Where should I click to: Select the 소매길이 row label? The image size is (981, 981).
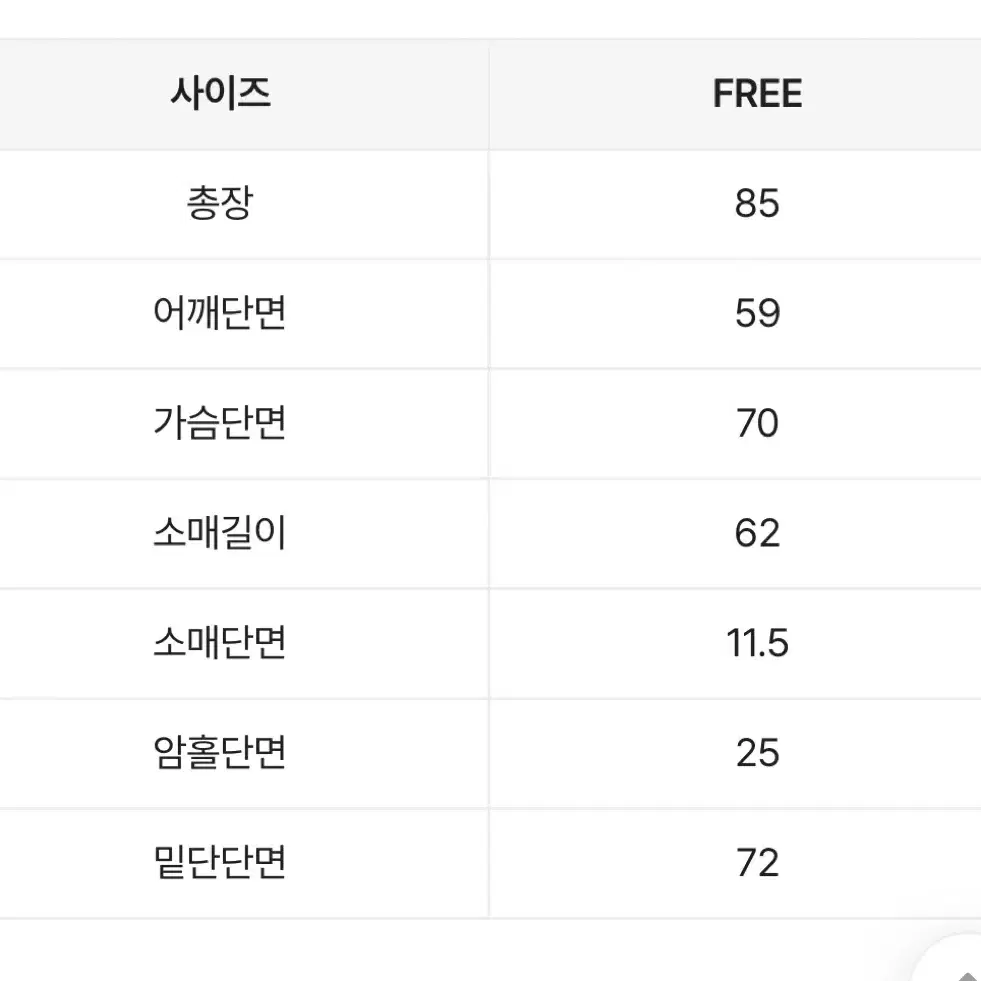tap(220, 533)
